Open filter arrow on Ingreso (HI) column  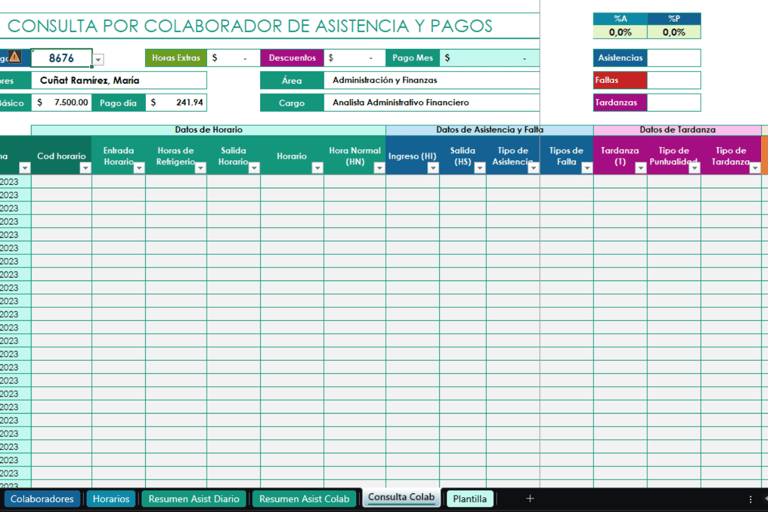pyautogui.click(x=433, y=168)
